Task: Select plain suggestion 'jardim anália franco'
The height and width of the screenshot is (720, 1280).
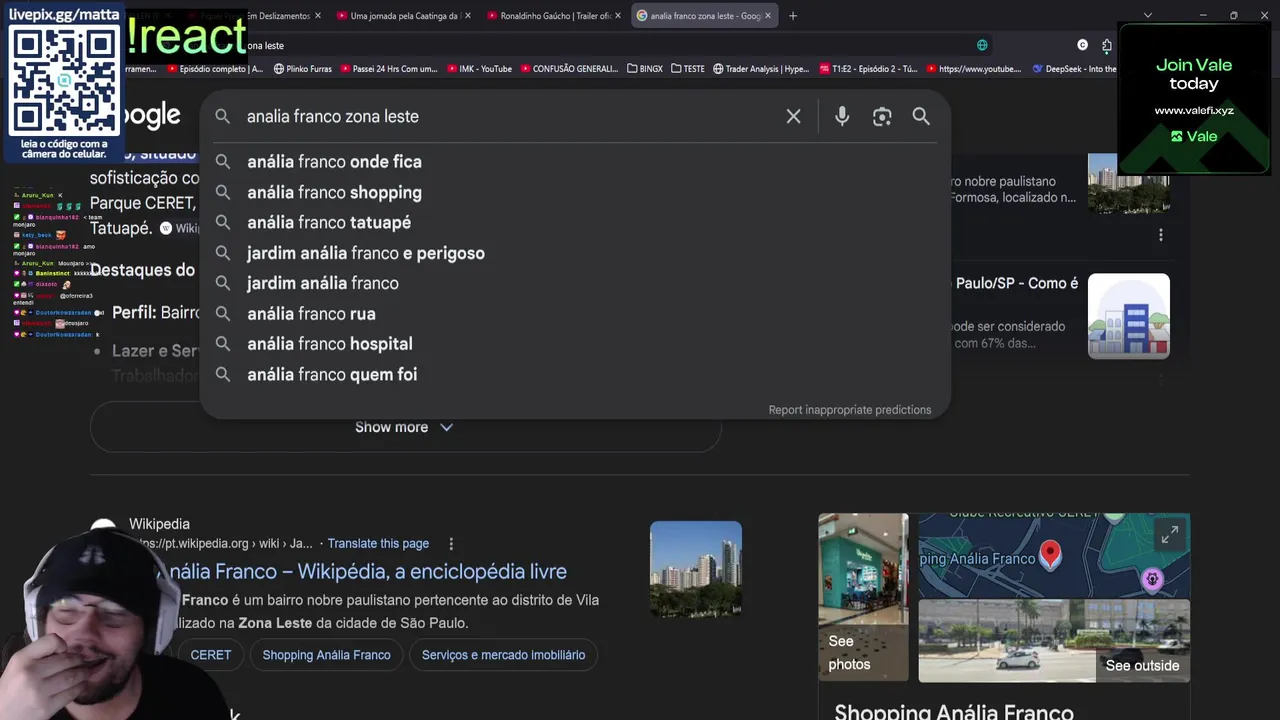Action: (575, 283)
